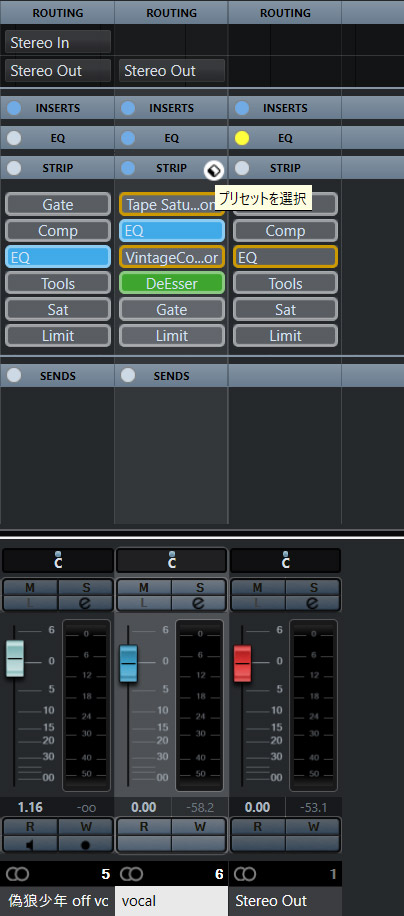Open Gate module on the first channel
Viewport: 404px width, 916px height.
point(58,204)
